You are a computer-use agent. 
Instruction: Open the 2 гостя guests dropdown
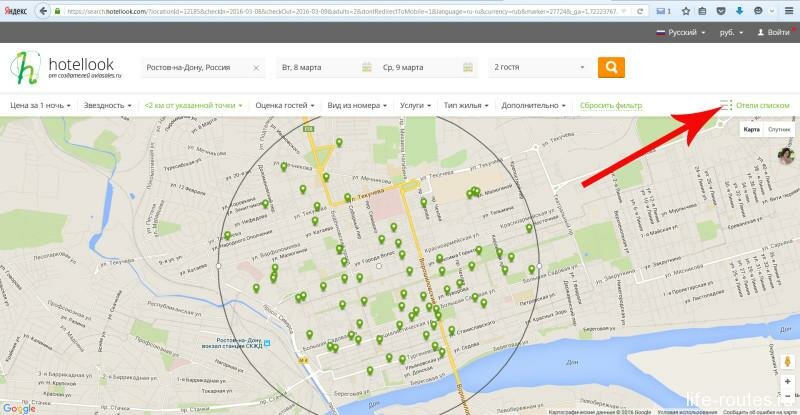point(536,68)
